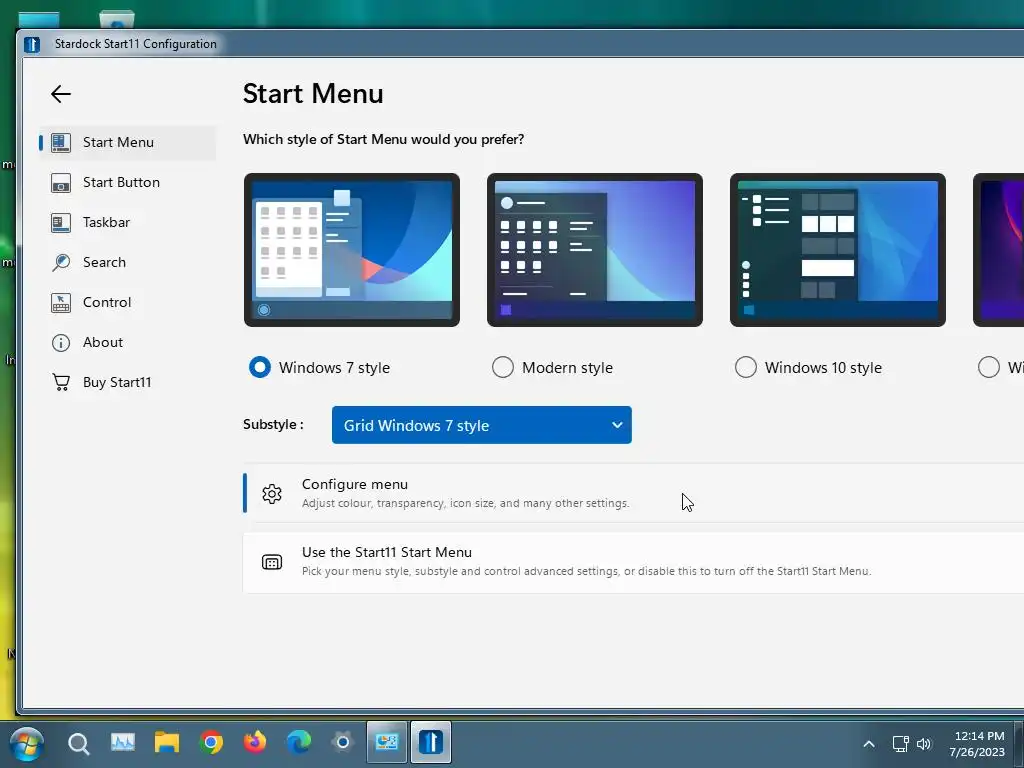Open the Windows 7 Start orb
The height and width of the screenshot is (768, 1024).
tap(27, 744)
